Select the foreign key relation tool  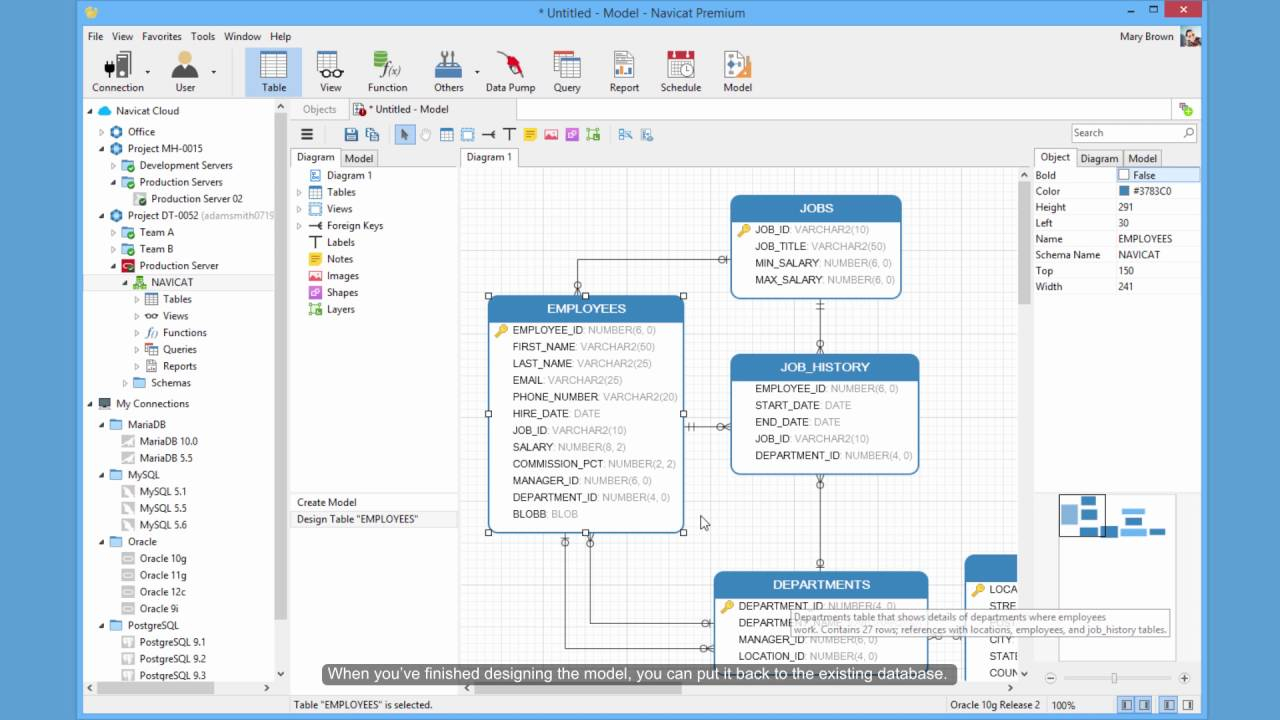[x=488, y=134]
